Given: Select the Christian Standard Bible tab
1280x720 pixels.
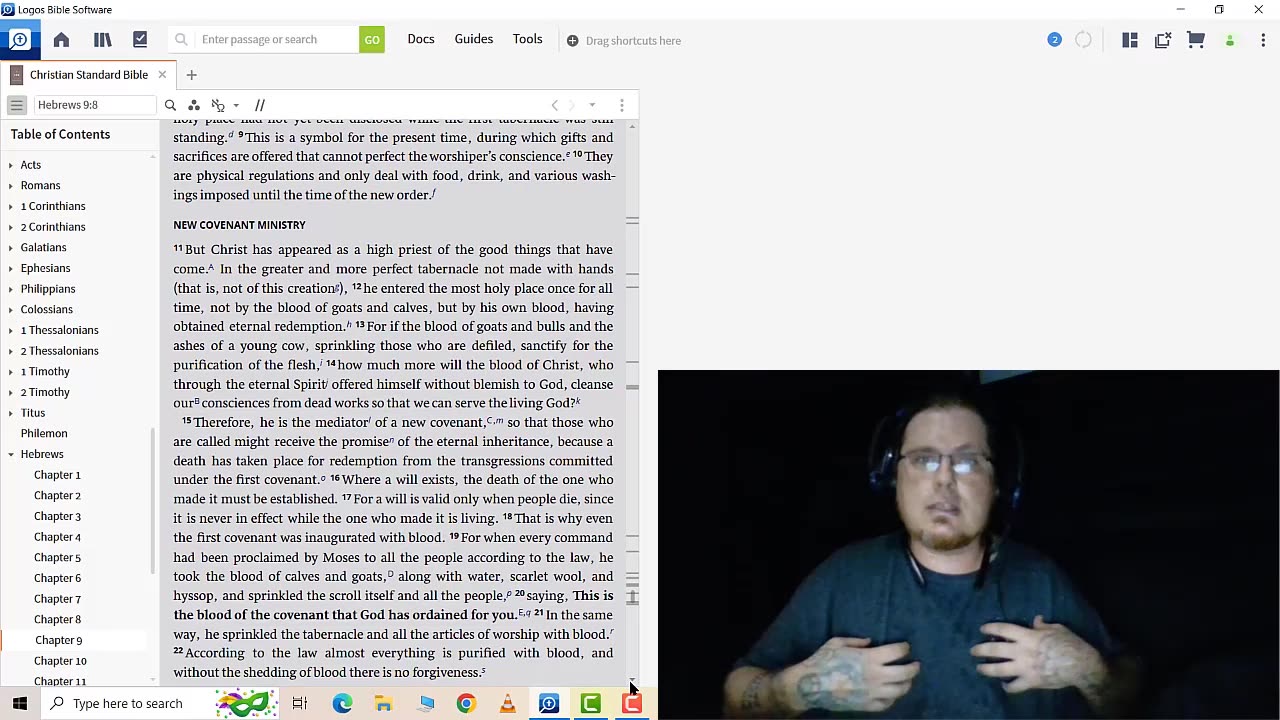Looking at the screenshot, I should pyautogui.click(x=89, y=75).
